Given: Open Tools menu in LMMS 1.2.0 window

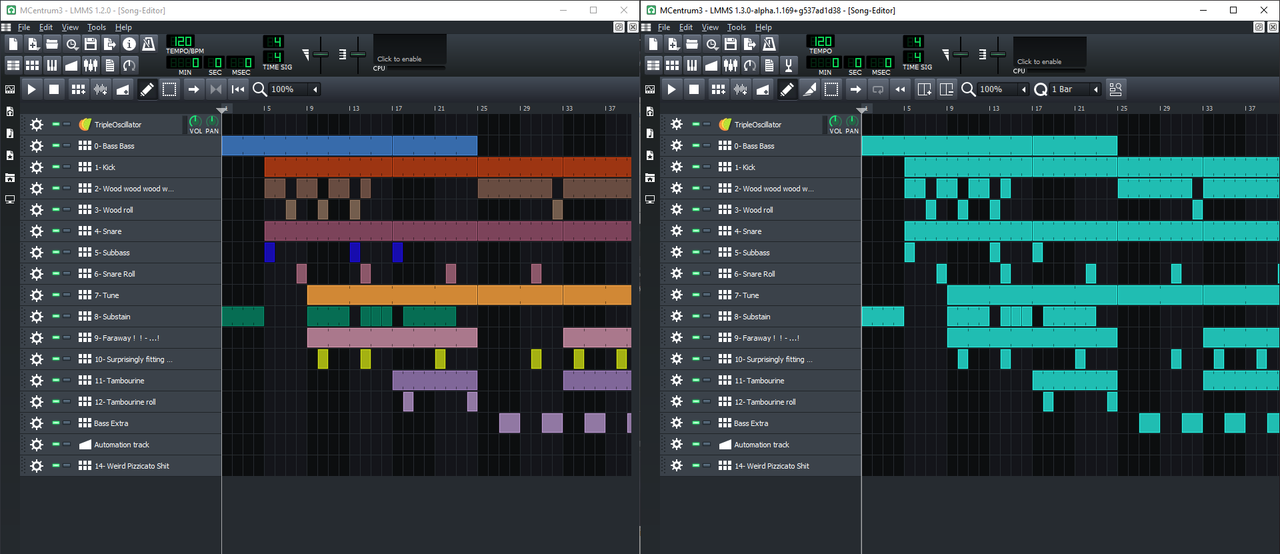Looking at the screenshot, I should (x=96, y=27).
